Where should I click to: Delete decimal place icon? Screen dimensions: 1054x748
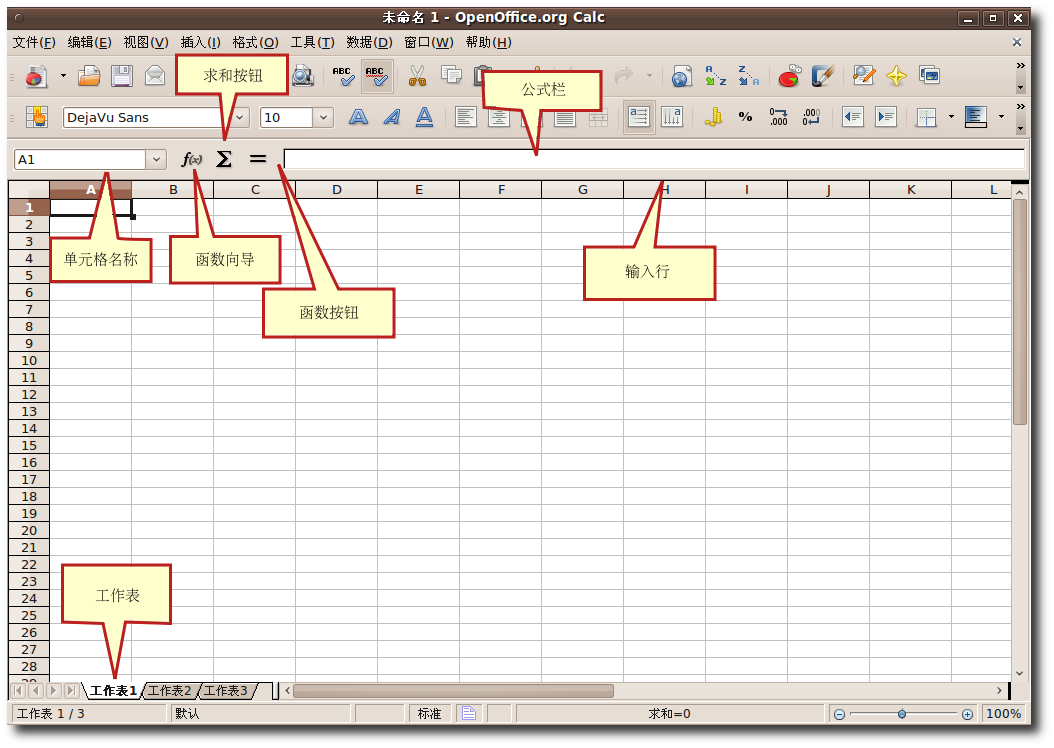tap(811, 118)
